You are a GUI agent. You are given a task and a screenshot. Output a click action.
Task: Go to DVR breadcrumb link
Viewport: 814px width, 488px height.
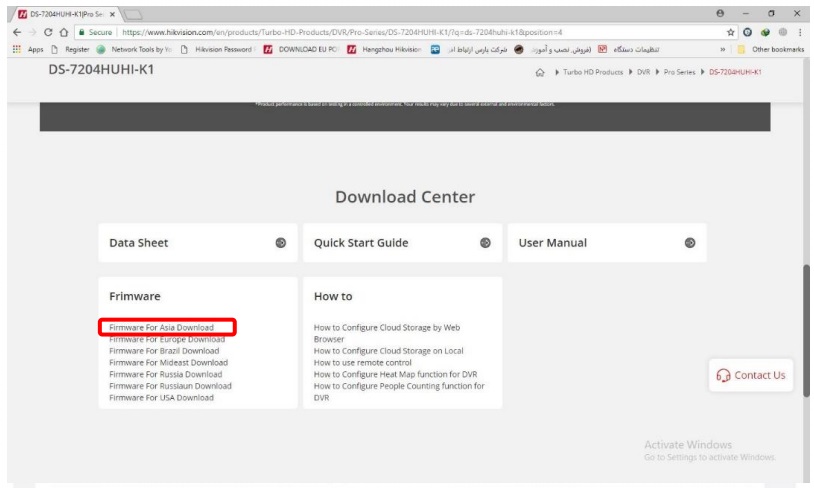[x=644, y=72]
